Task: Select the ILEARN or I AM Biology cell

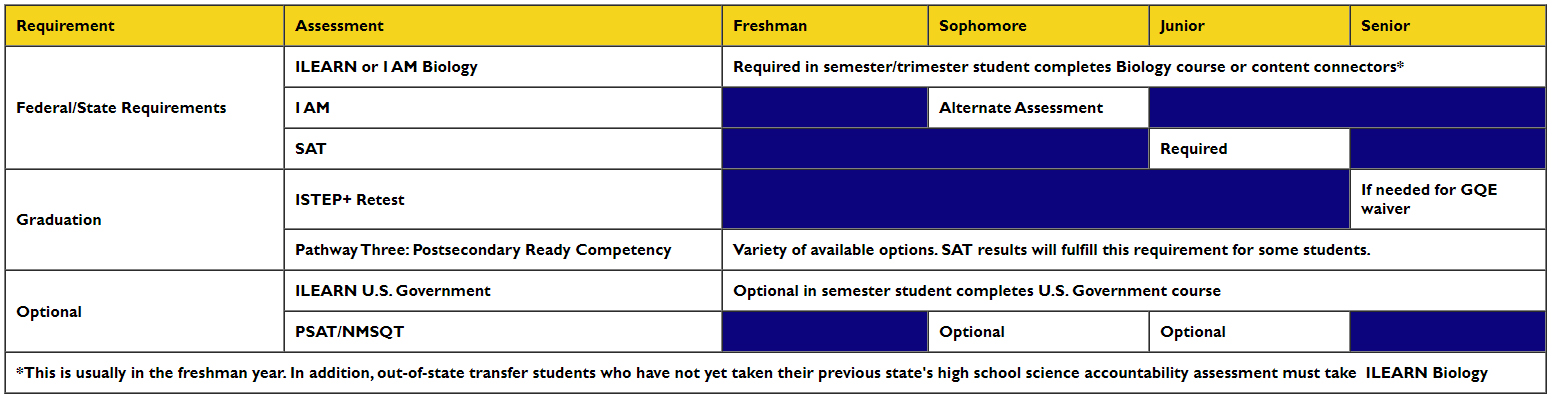Action: point(503,67)
